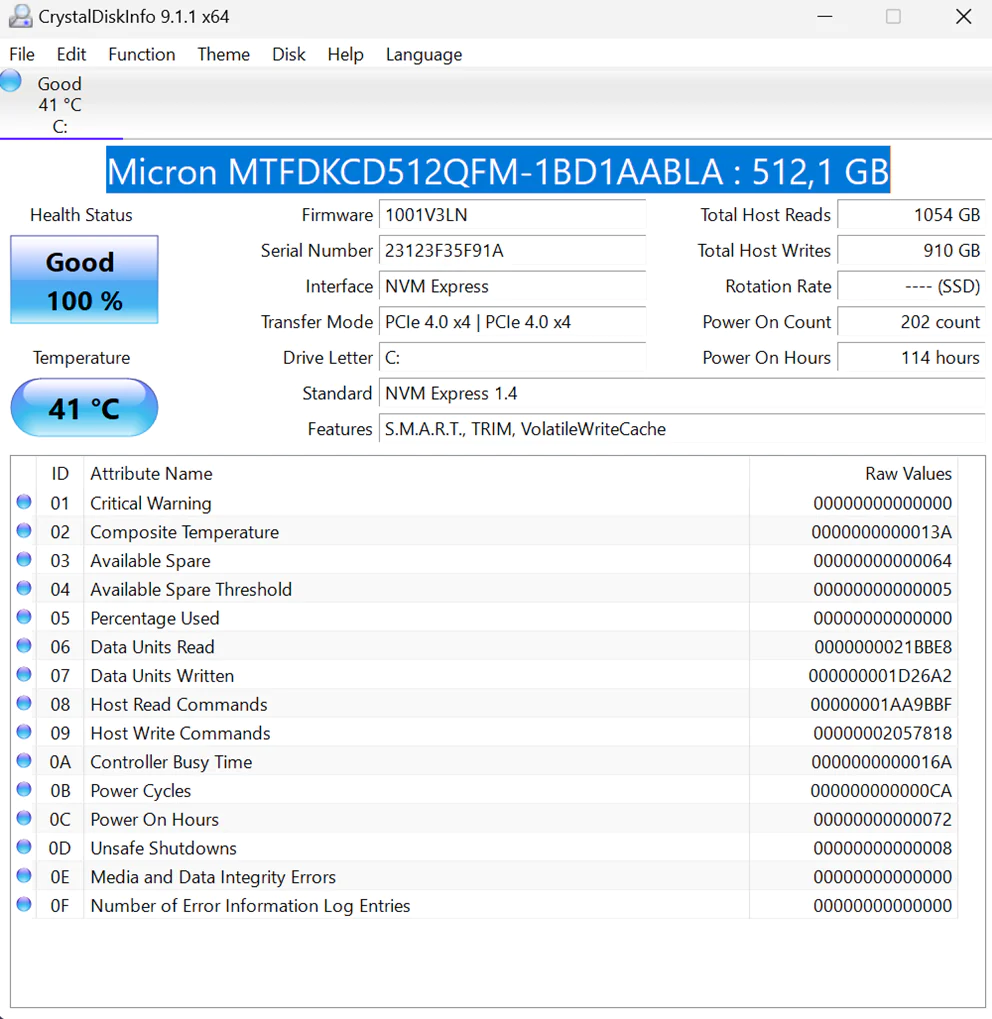Click the status orb for Power Cycles
This screenshot has width=992, height=1019.
pyautogui.click(x=24, y=789)
